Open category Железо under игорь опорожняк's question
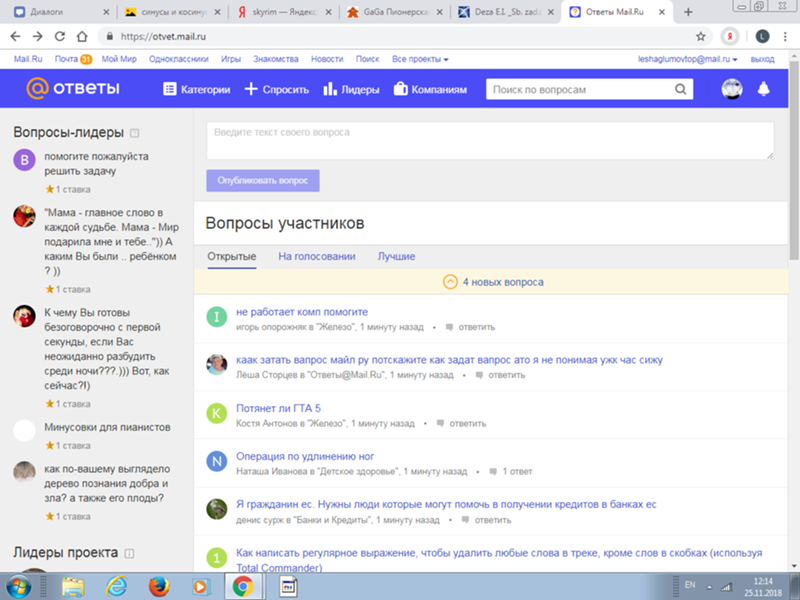 tap(335, 327)
